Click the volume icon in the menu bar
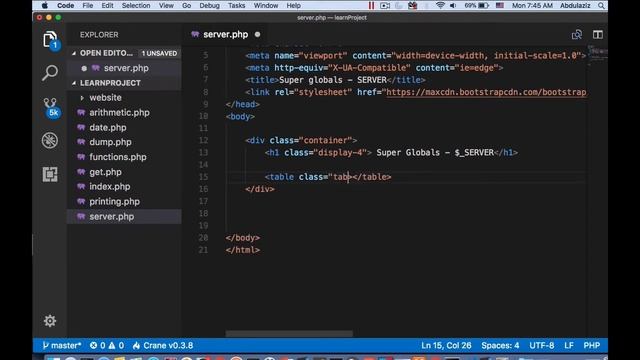Screen dimensions: 640x360 pos(453,6)
